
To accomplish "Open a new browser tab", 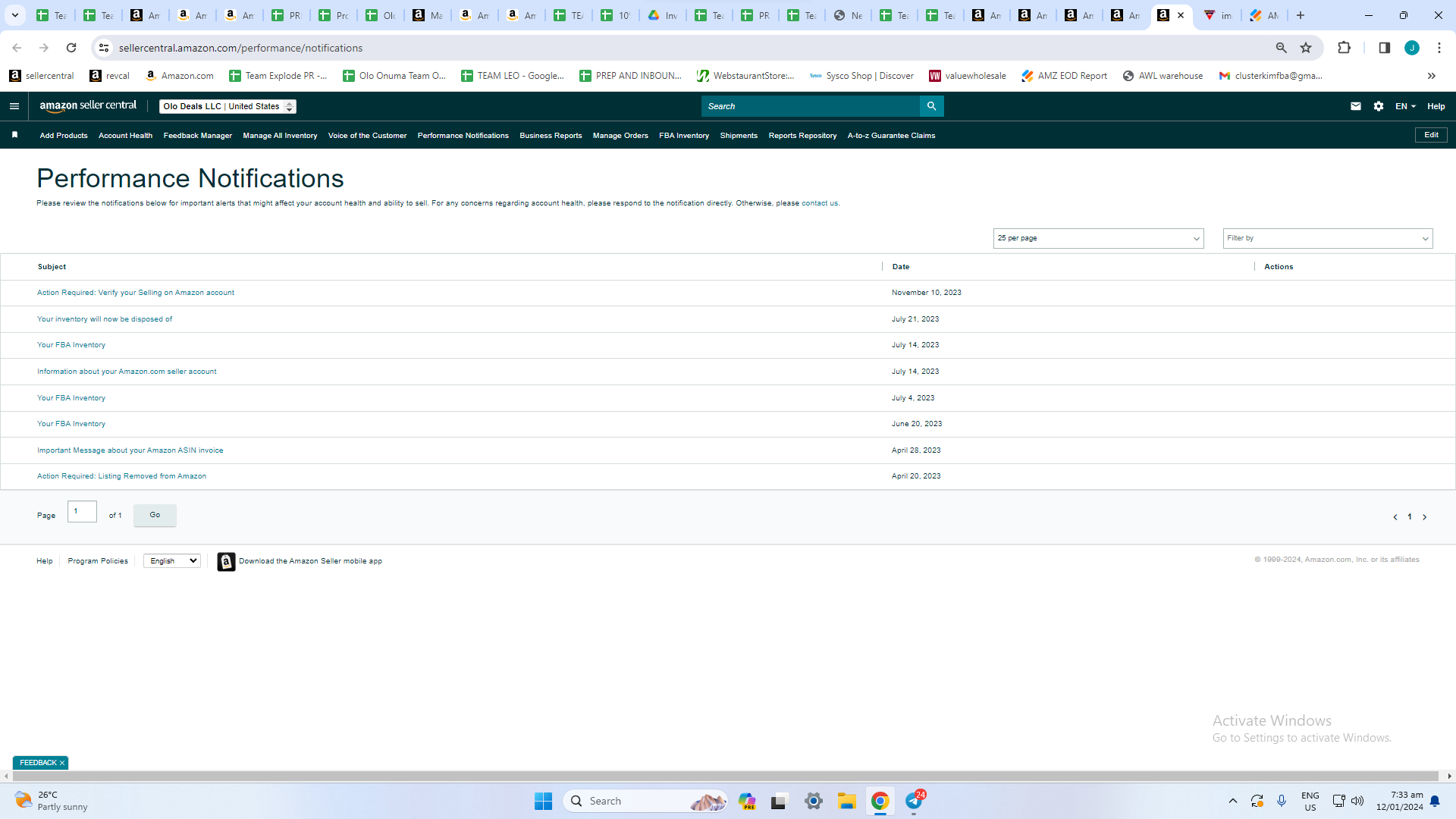I will [1301, 15].
